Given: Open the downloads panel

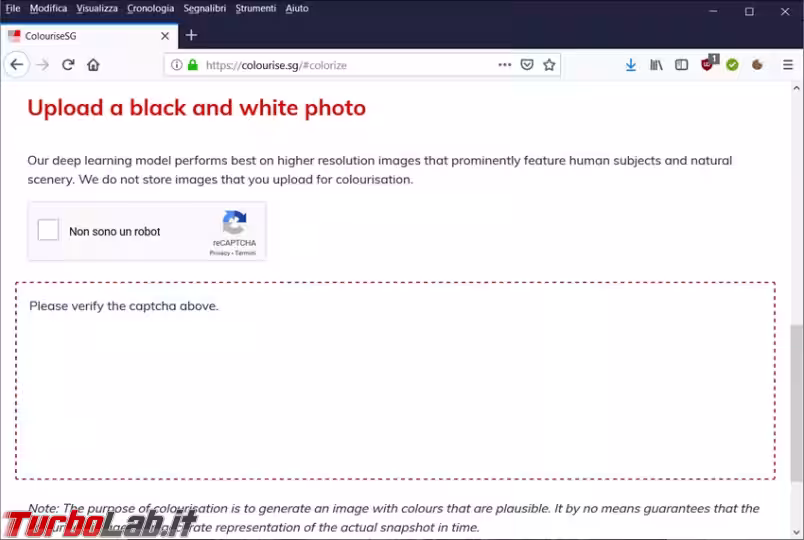Looking at the screenshot, I should coord(631,65).
